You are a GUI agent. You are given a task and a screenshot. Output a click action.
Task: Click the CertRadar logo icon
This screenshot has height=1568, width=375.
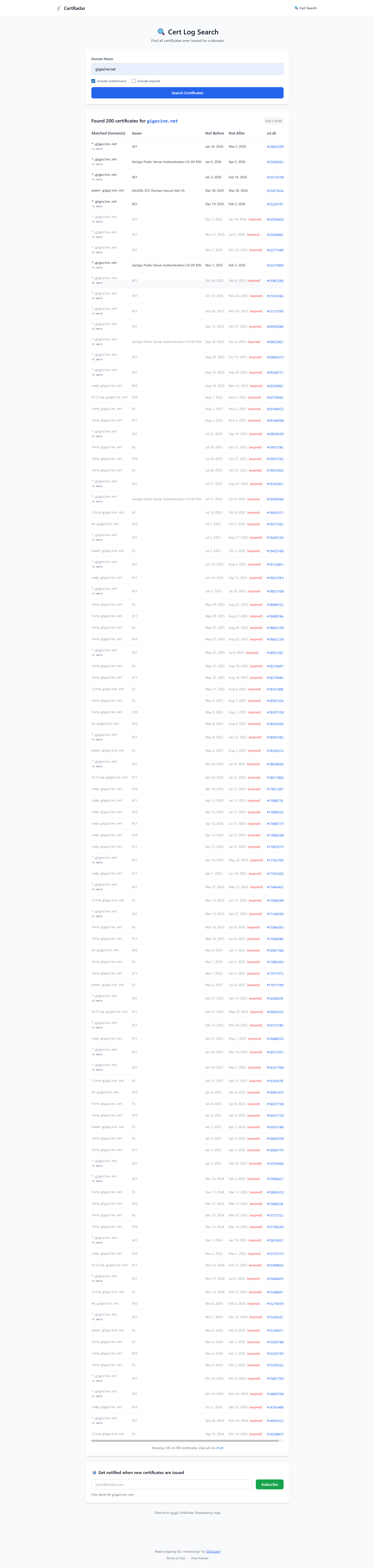pyautogui.click(x=59, y=8)
